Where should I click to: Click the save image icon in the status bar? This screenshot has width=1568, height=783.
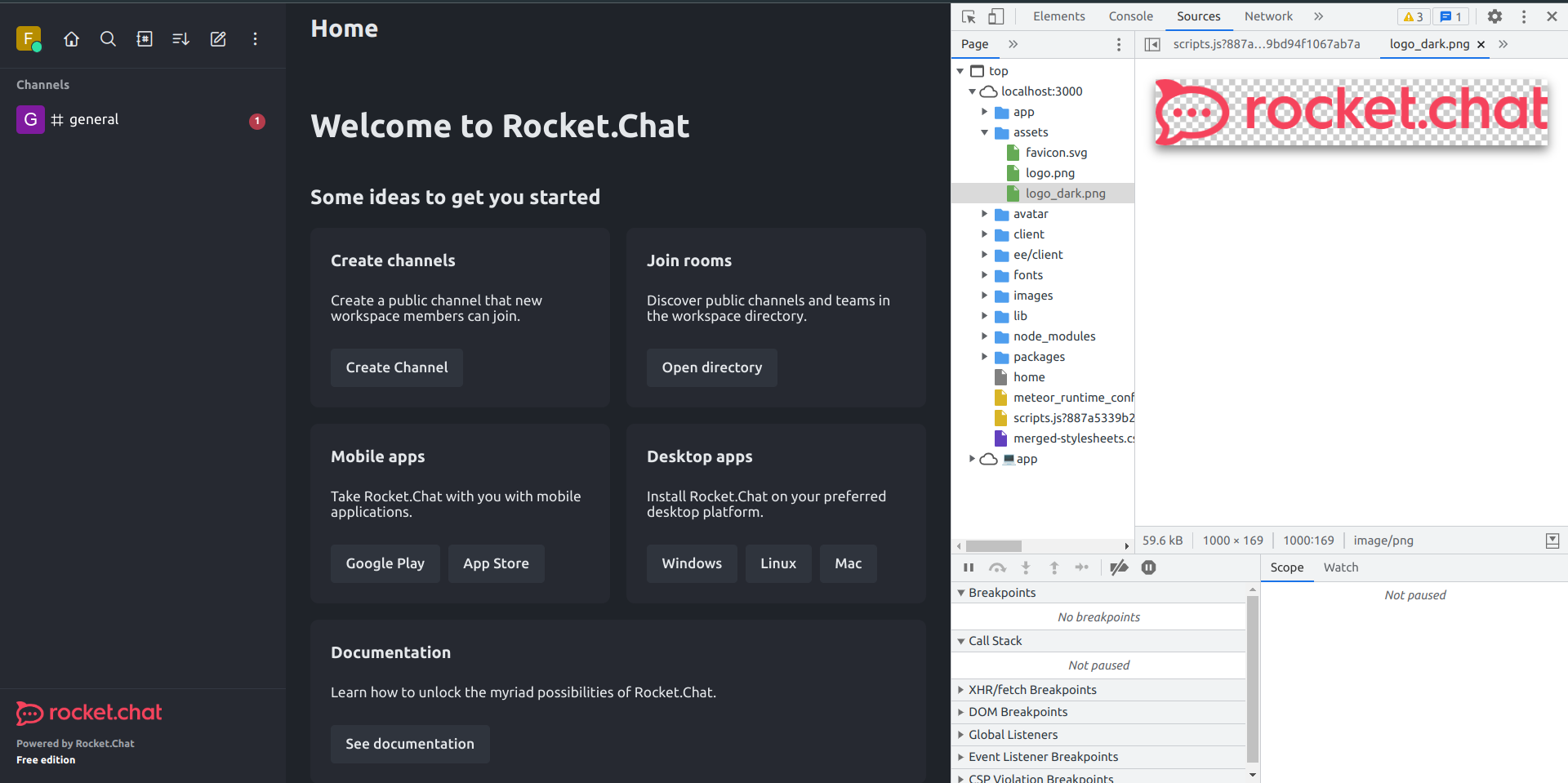coord(1552,541)
